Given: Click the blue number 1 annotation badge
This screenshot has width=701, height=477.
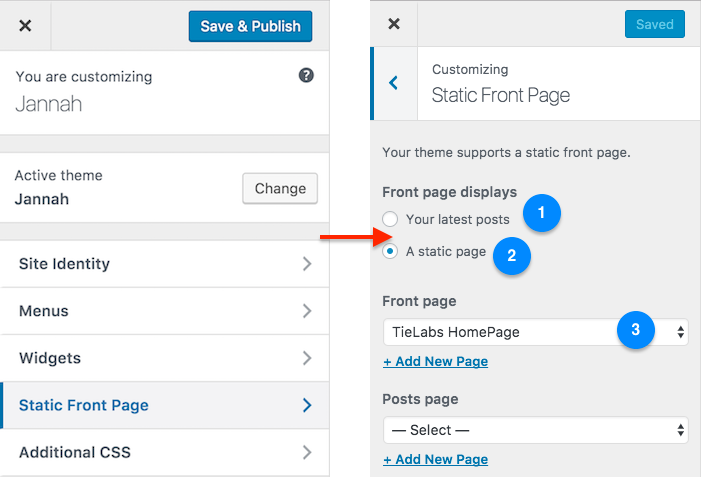Looking at the screenshot, I should point(542,213).
